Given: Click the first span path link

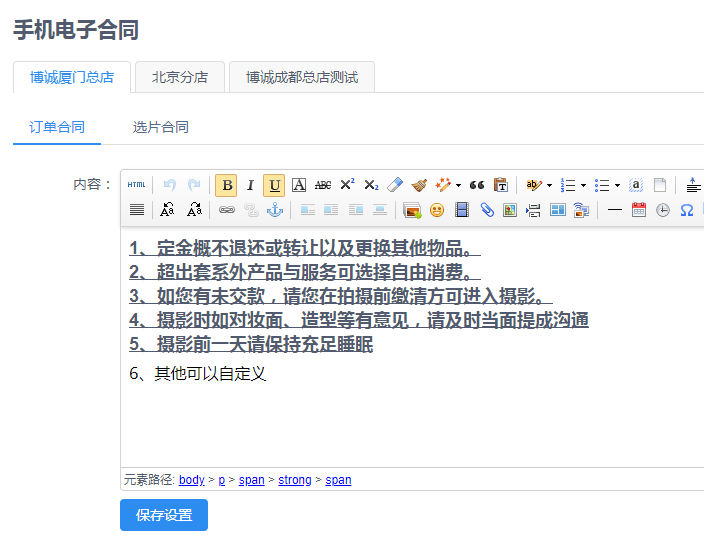Looking at the screenshot, I should pos(251,480).
